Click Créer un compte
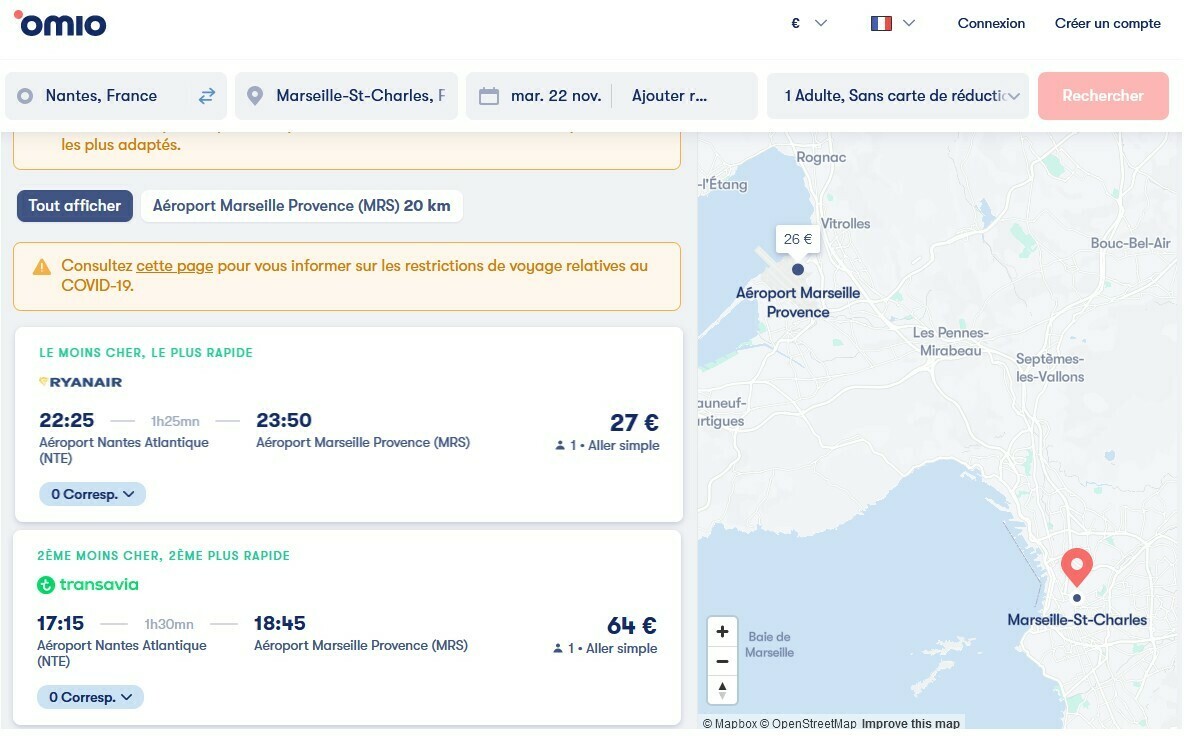This screenshot has width=1194, height=739. [1107, 23]
